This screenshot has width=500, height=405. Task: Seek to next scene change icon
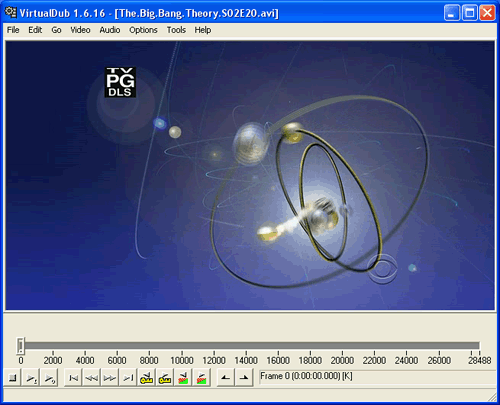pyautogui.click(x=202, y=378)
